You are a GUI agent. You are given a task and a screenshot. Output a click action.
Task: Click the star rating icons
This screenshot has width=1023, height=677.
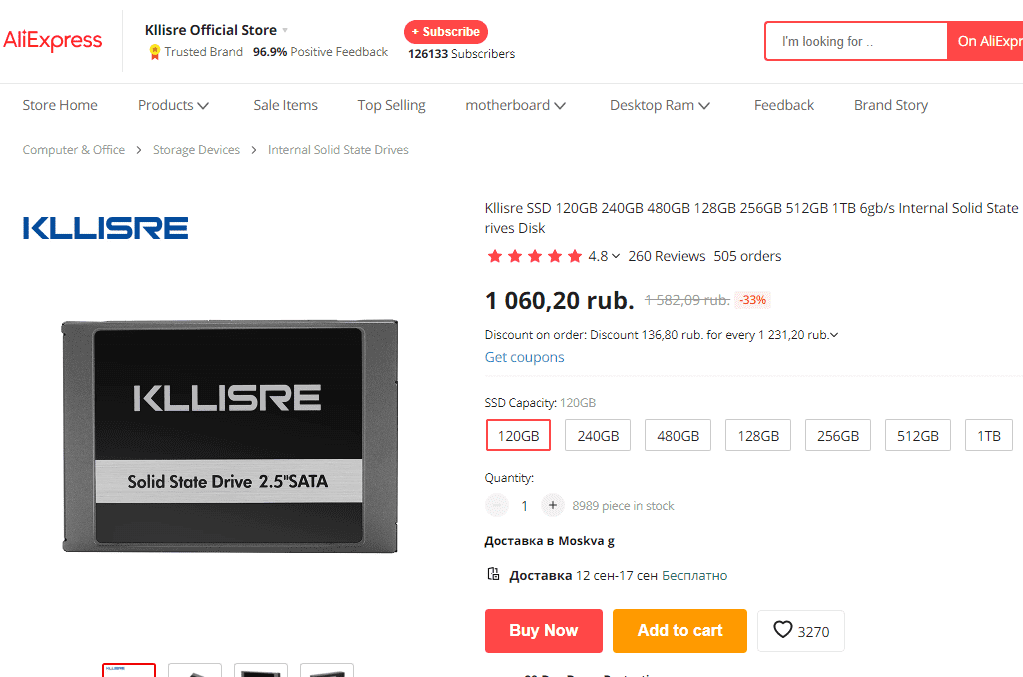click(534, 256)
